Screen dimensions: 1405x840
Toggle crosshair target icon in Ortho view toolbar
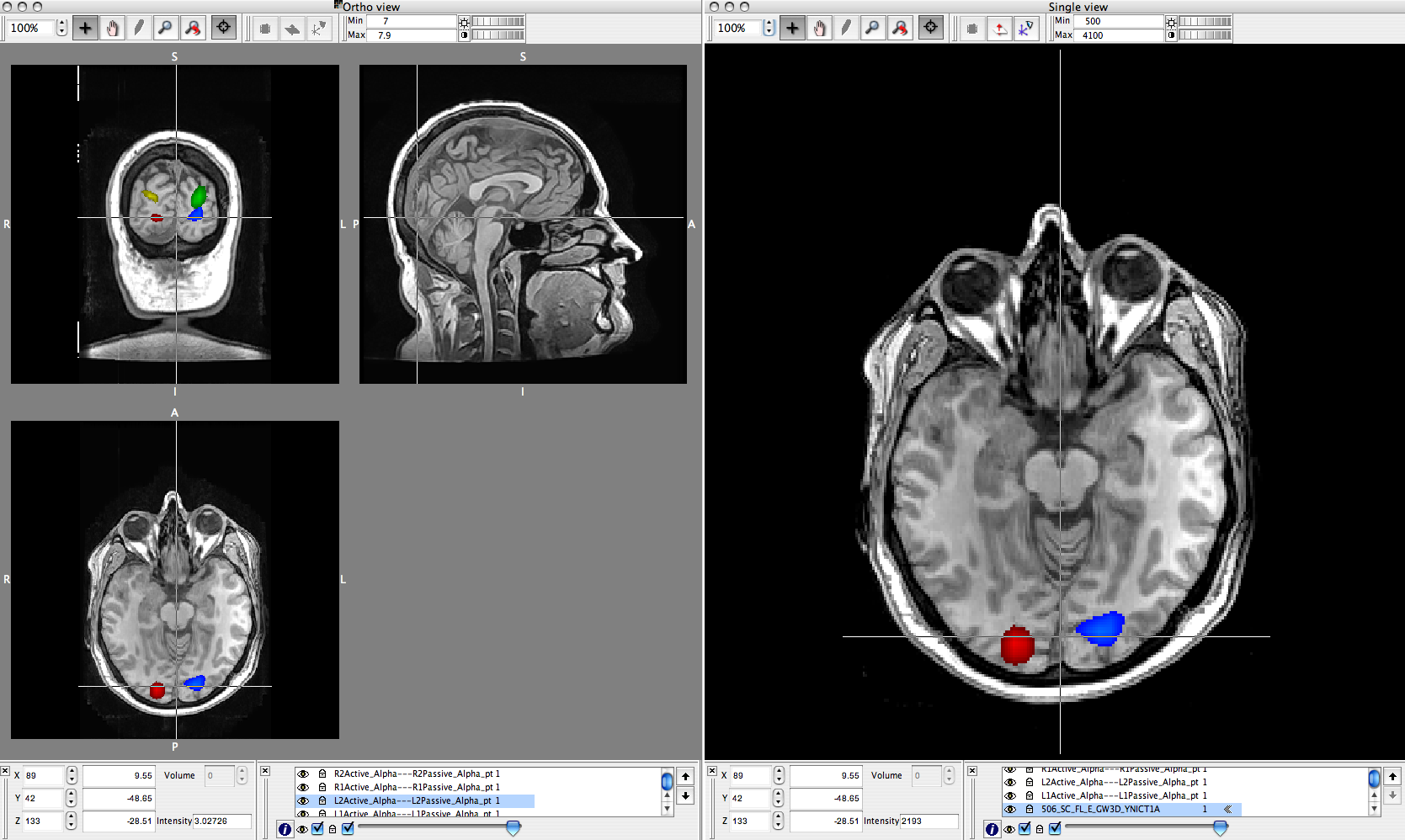[223, 29]
